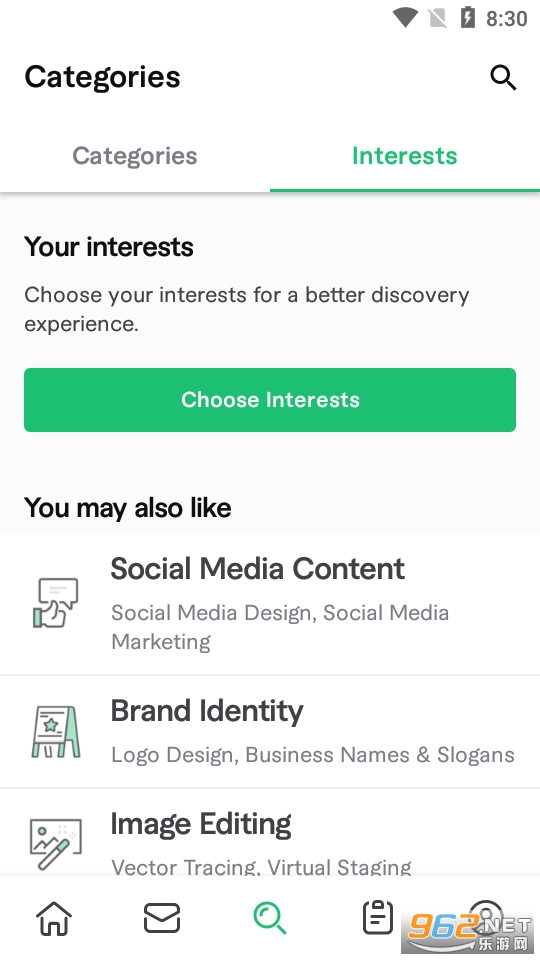Open the Image Editing category
The height and width of the screenshot is (960, 540).
[x=270, y=833]
